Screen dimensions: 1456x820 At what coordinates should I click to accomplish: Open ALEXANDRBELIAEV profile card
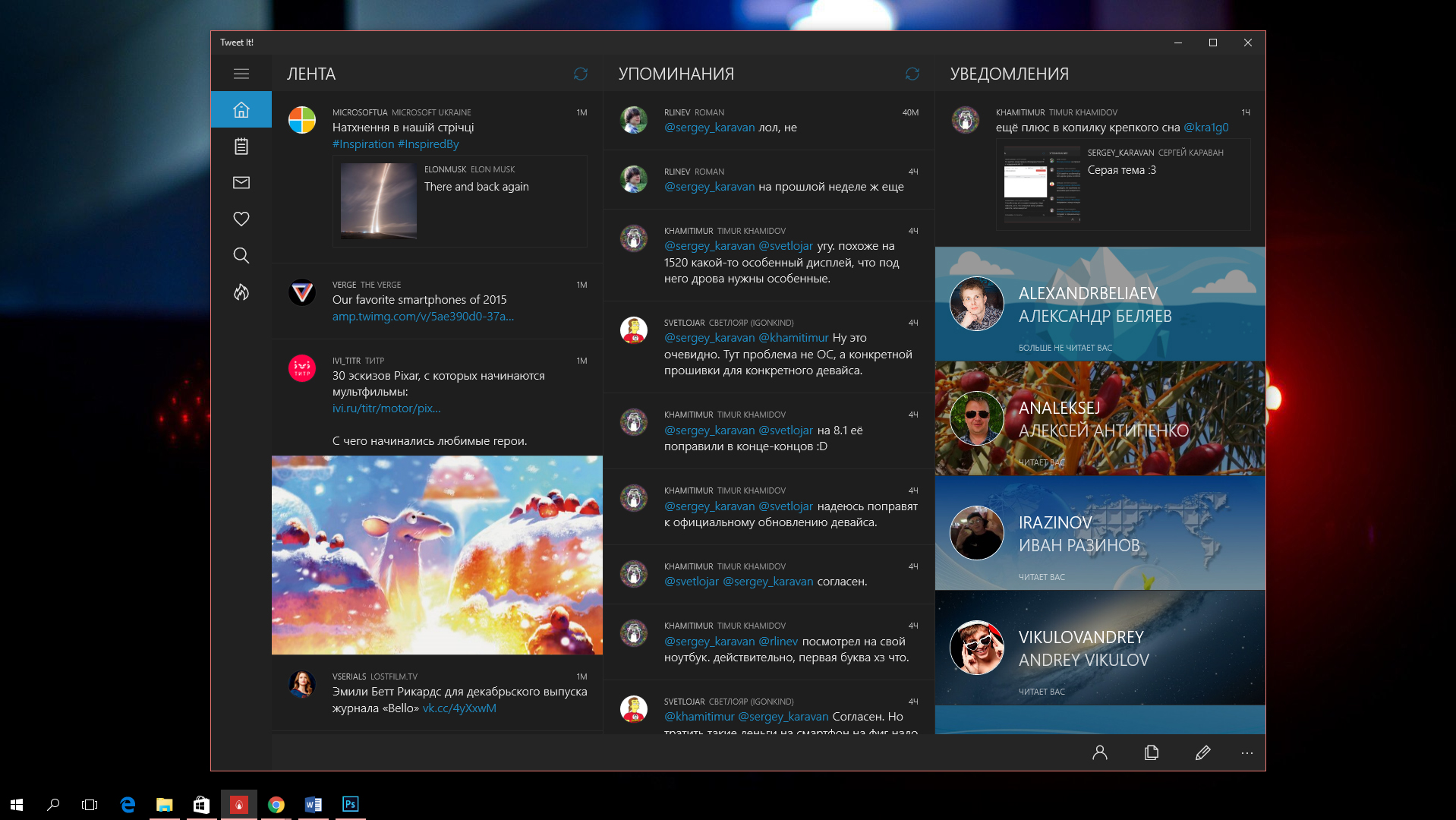(x=1100, y=304)
